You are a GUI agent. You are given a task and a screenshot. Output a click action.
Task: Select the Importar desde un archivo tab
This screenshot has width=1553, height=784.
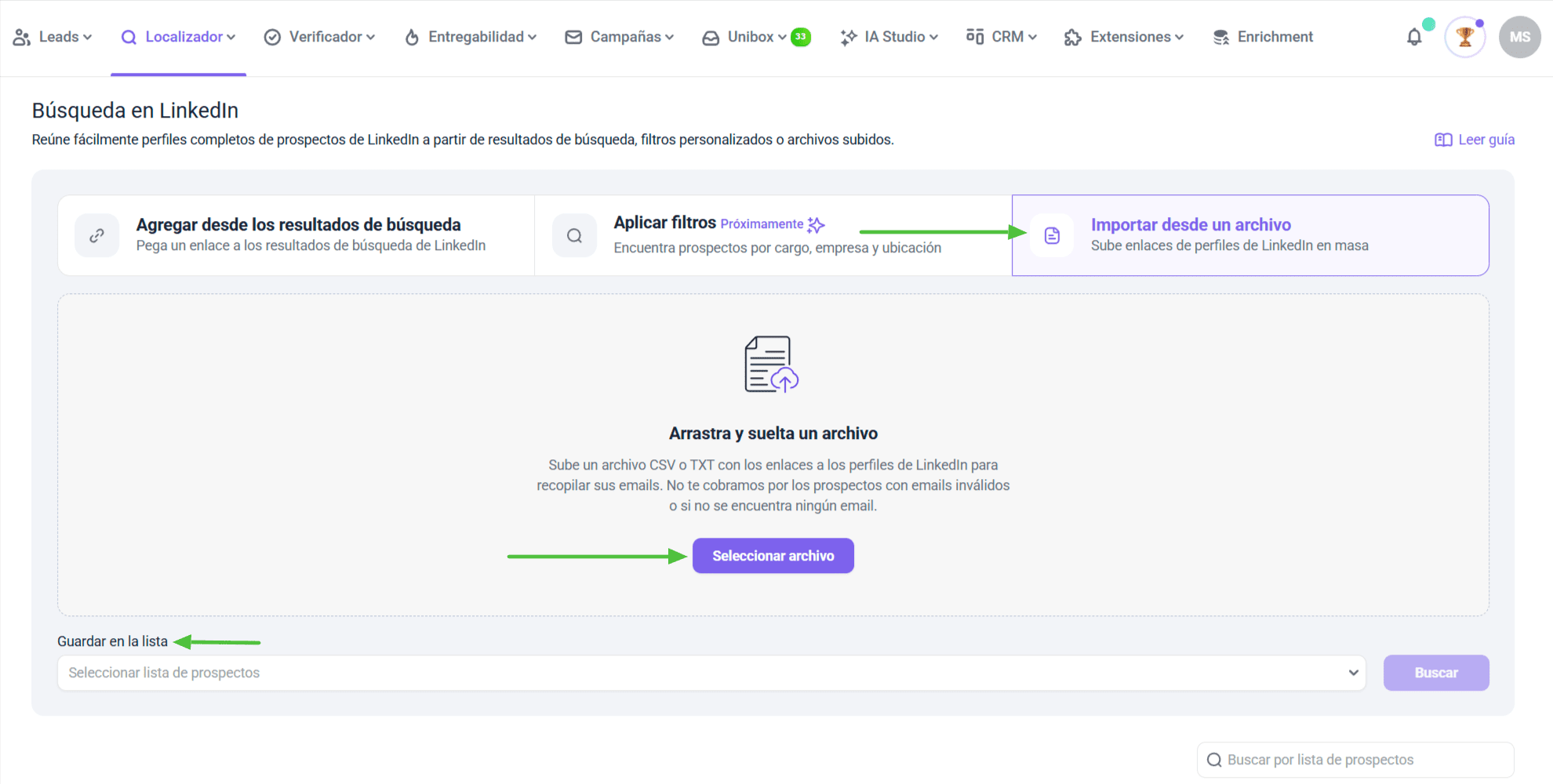1250,235
